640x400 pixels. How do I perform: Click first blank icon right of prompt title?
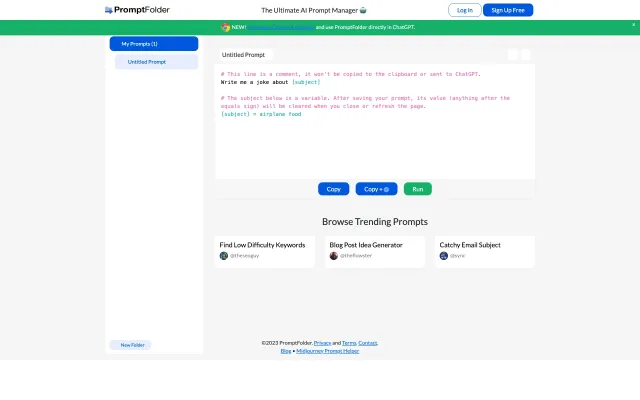(x=513, y=55)
